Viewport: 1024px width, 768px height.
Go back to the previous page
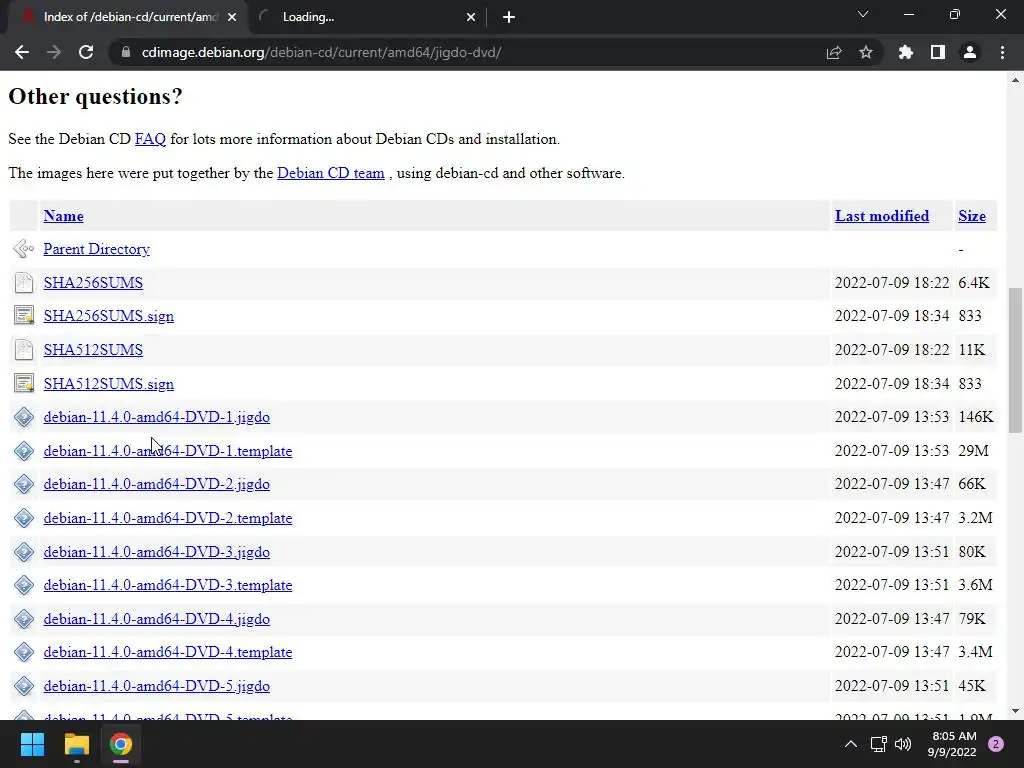click(x=22, y=52)
